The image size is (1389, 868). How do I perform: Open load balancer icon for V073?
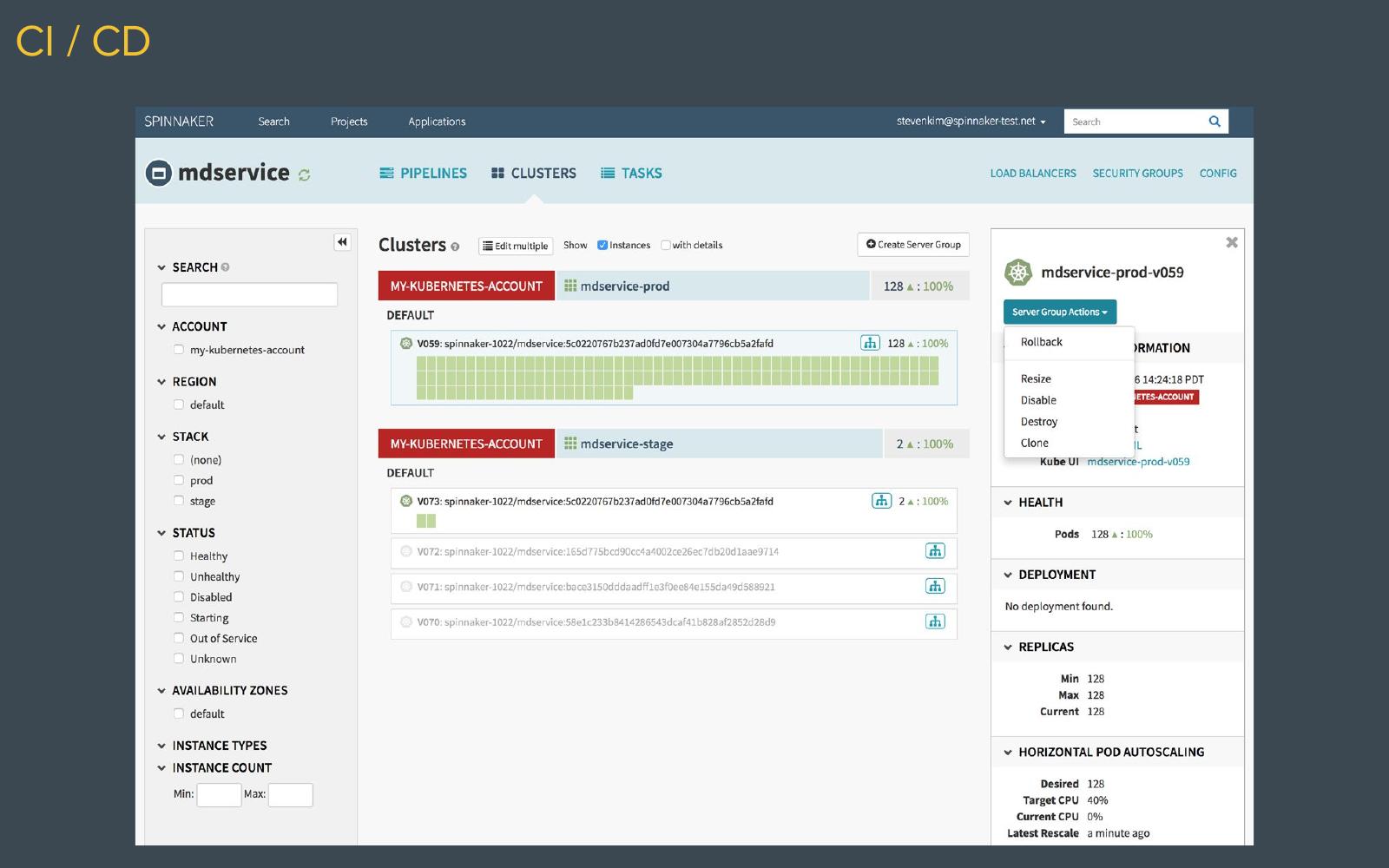[x=881, y=501]
